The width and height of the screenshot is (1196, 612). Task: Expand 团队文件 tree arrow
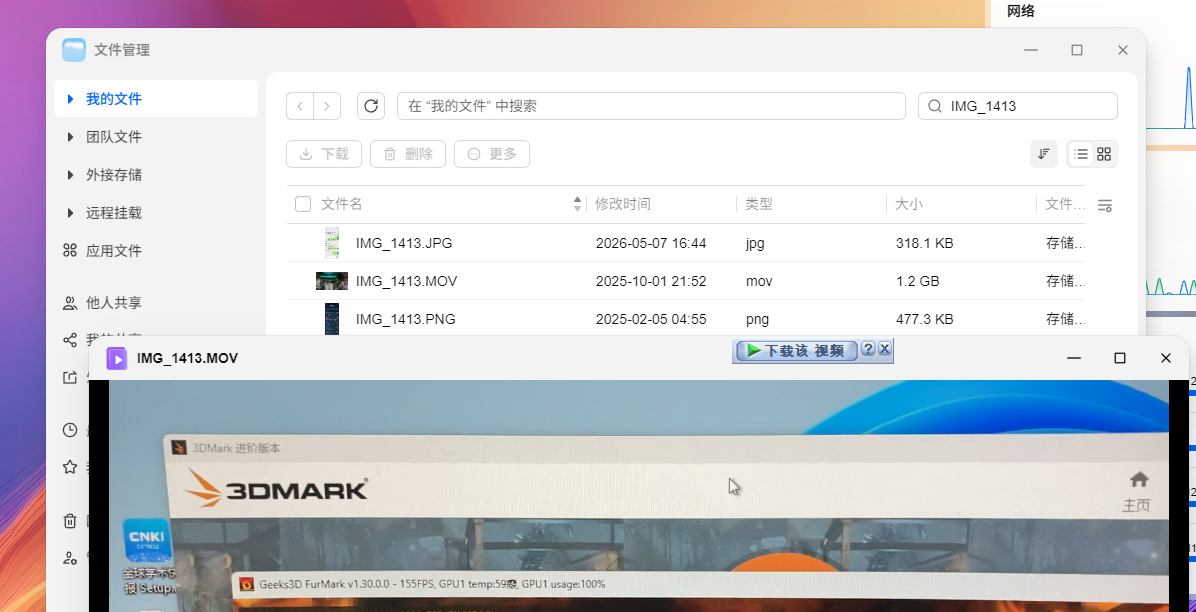[71, 137]
